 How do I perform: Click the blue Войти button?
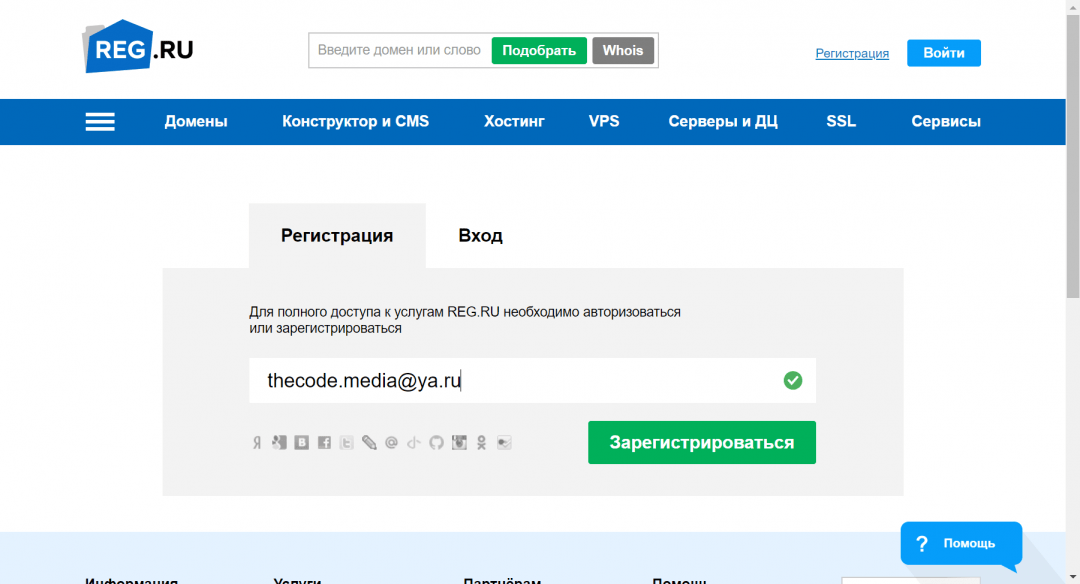point(943,53)
